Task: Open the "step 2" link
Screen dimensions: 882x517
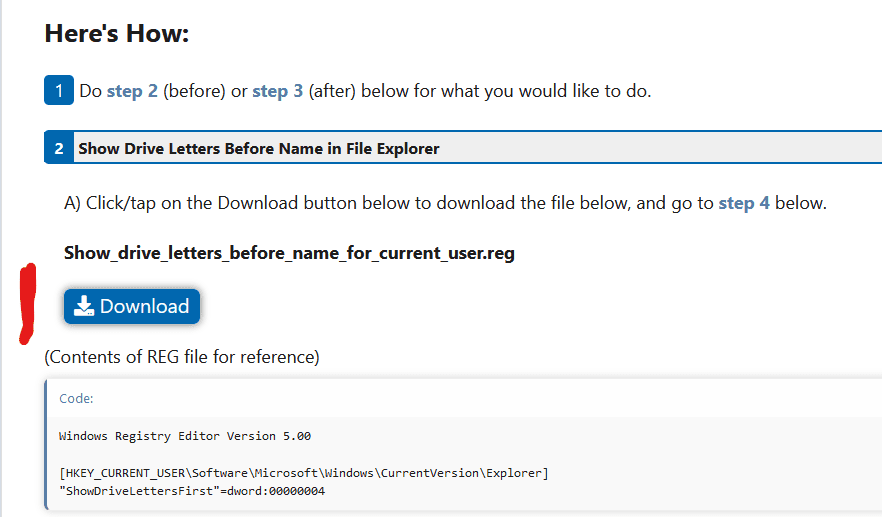Action: coord(132,91)
